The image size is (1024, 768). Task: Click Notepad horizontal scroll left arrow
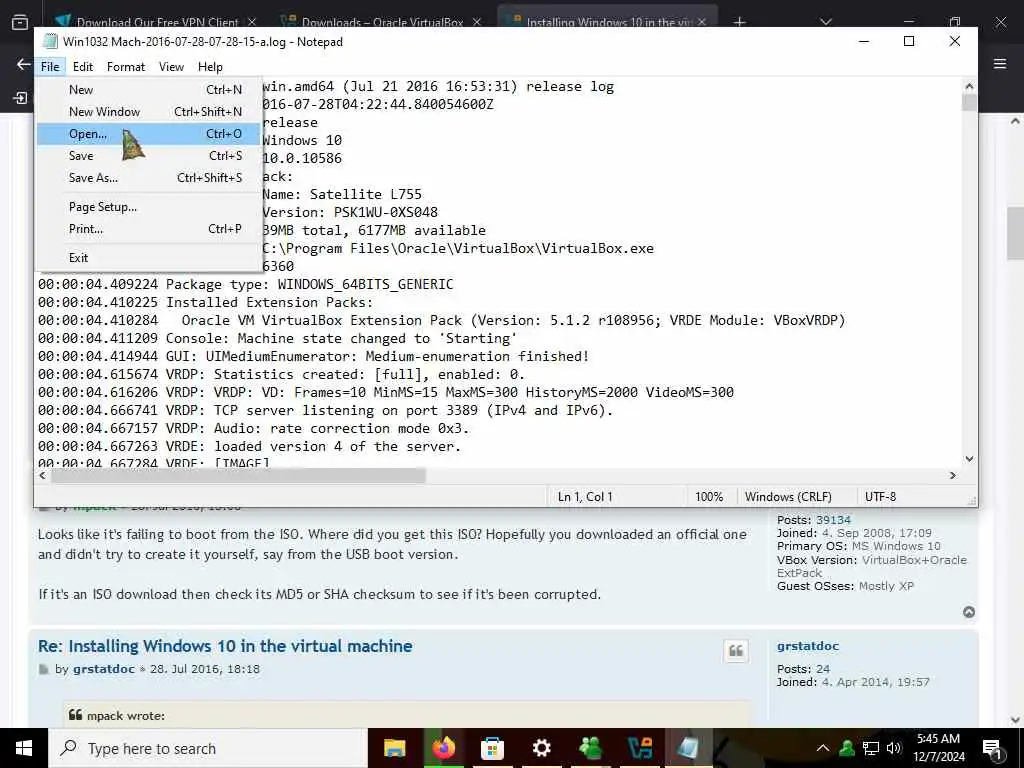tap(42, 475)
